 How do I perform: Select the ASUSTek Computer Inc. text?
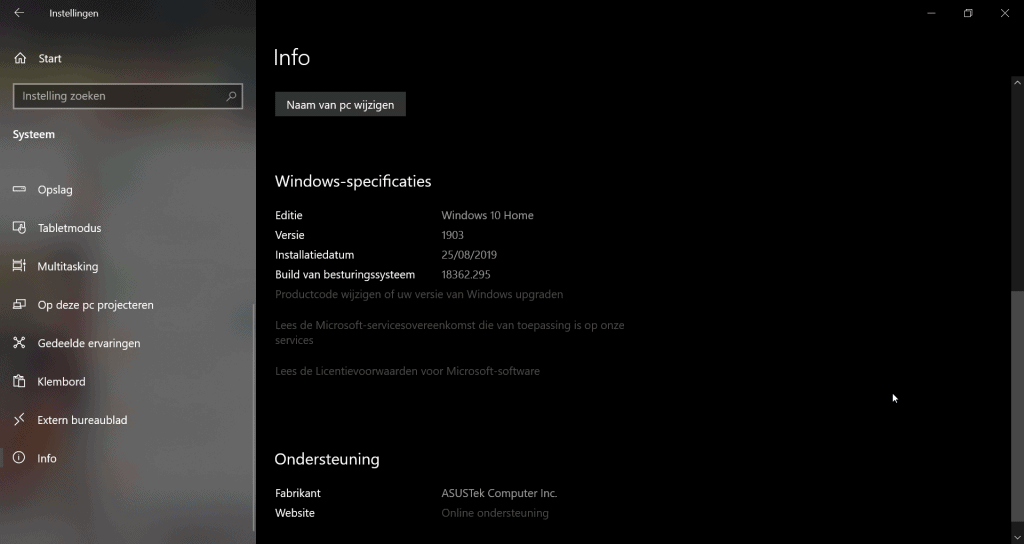[499, 493]
